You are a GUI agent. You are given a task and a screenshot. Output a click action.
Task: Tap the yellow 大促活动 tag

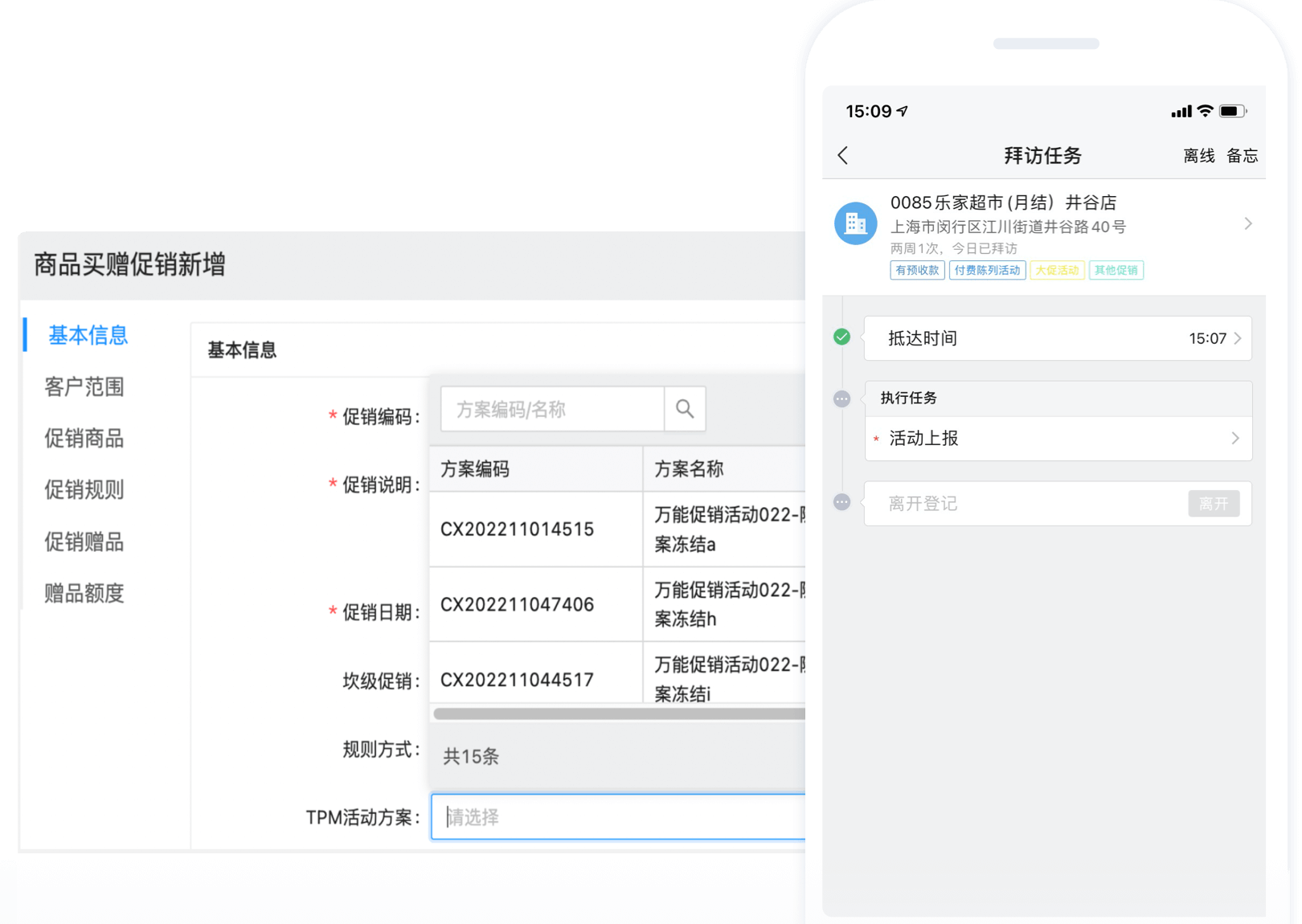click(1057, 270)
